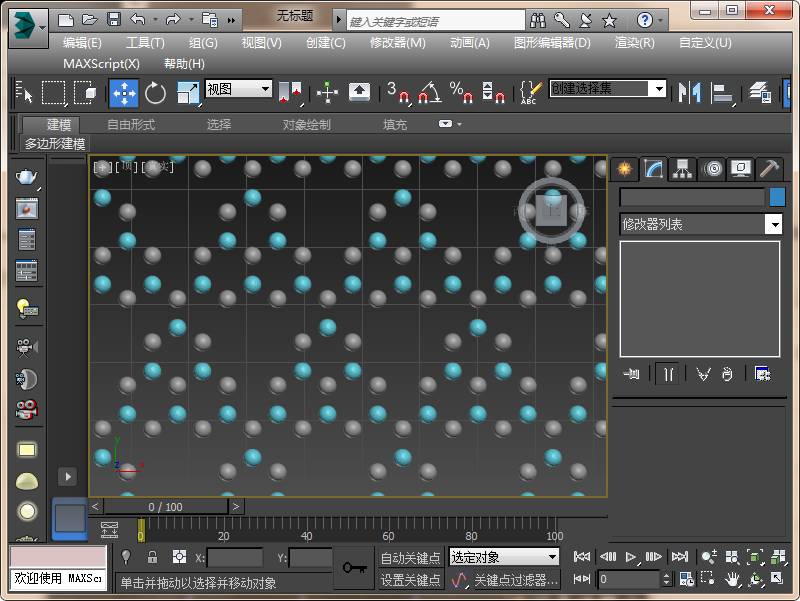Open the 渲染(R) menu
Image resolution: width=800 pixels, height=601 pixels.
pyautogui.click(x=635, y=43)
